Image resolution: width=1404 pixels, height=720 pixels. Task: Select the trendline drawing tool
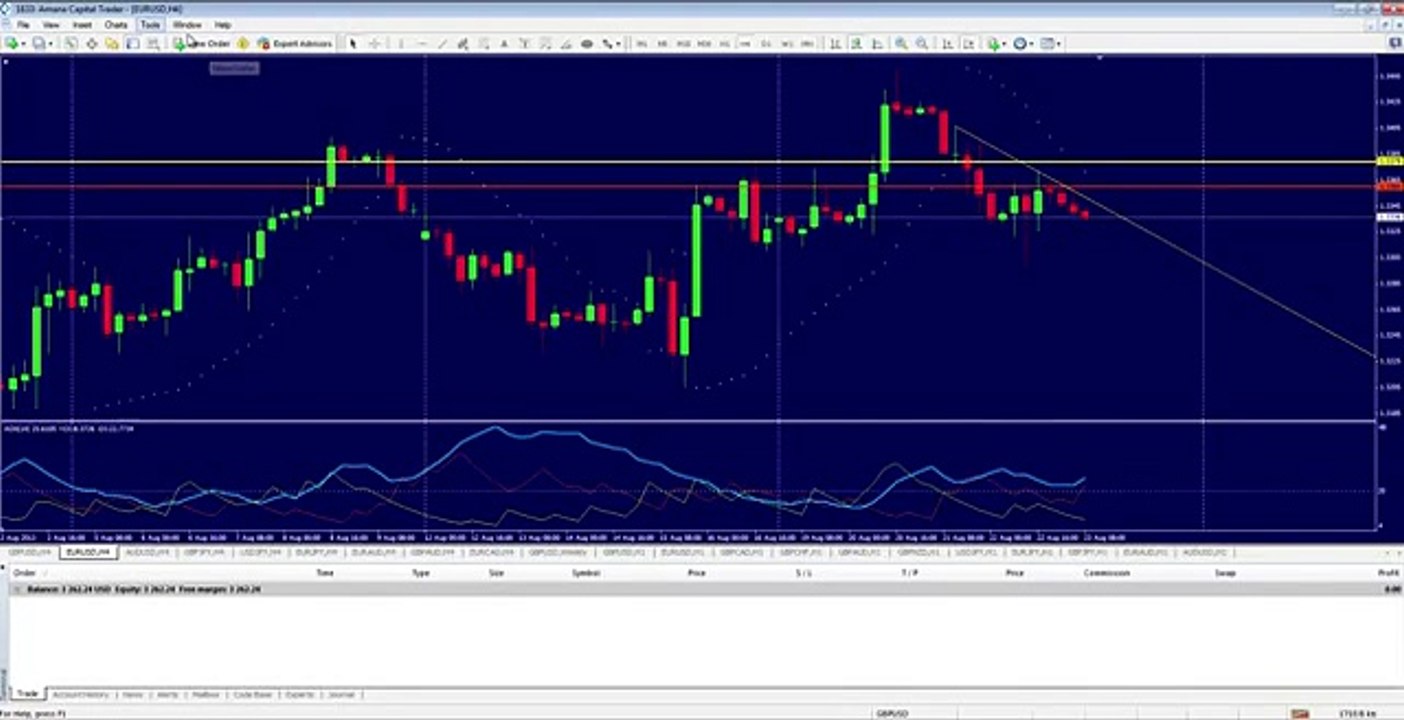tap(442, 43)
